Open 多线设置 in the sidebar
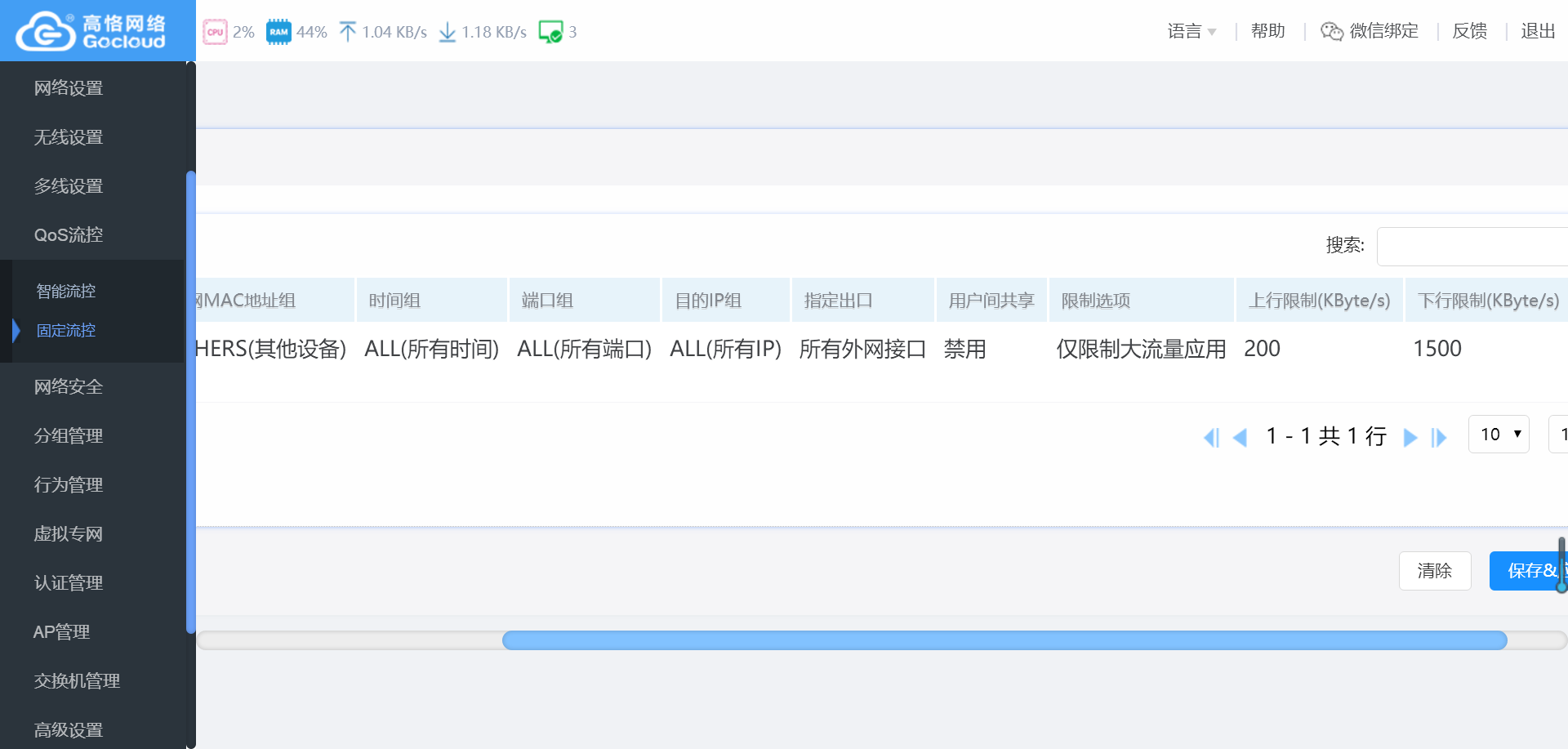Screen dimensions: 1568x749 [x=69, y=186]
